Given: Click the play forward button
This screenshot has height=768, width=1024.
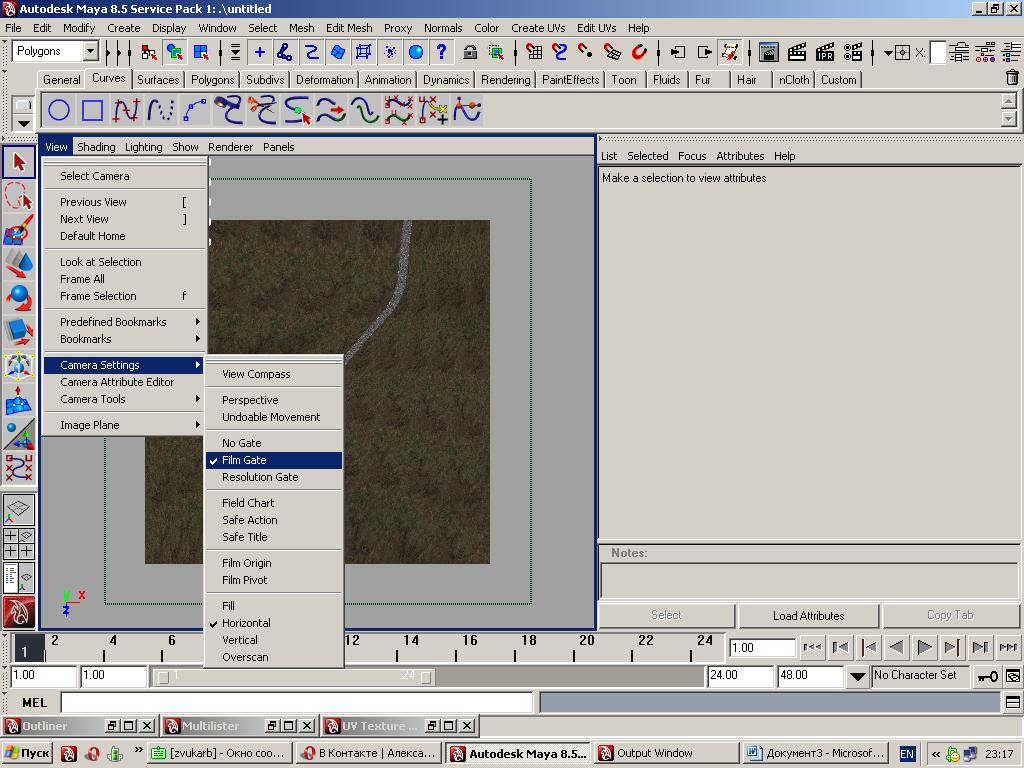Looking at the screenshot, I should coord(925,647).
